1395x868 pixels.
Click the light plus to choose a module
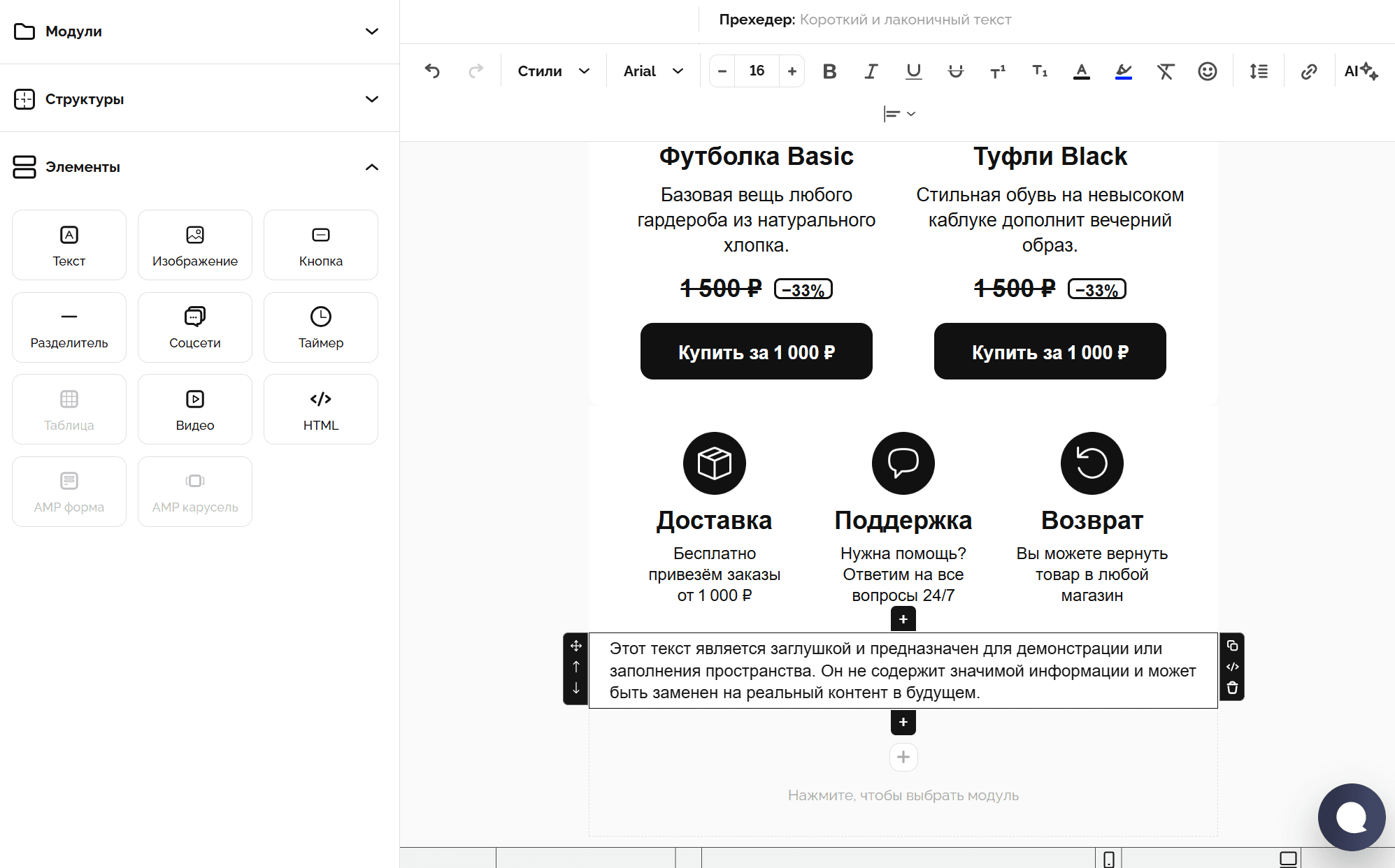click(x=903, y=757)
